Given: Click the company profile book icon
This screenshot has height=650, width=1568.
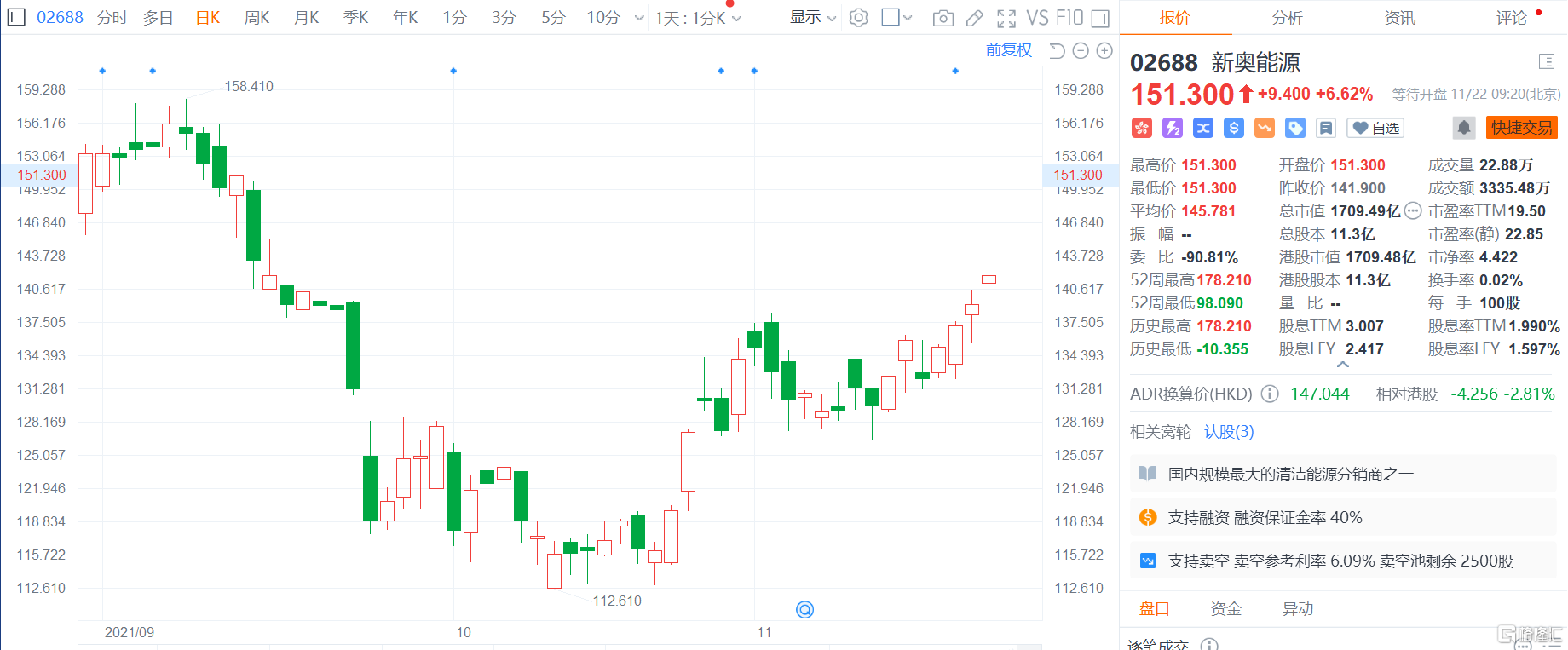Looking at the screenshot, I should click(1148, 474).
